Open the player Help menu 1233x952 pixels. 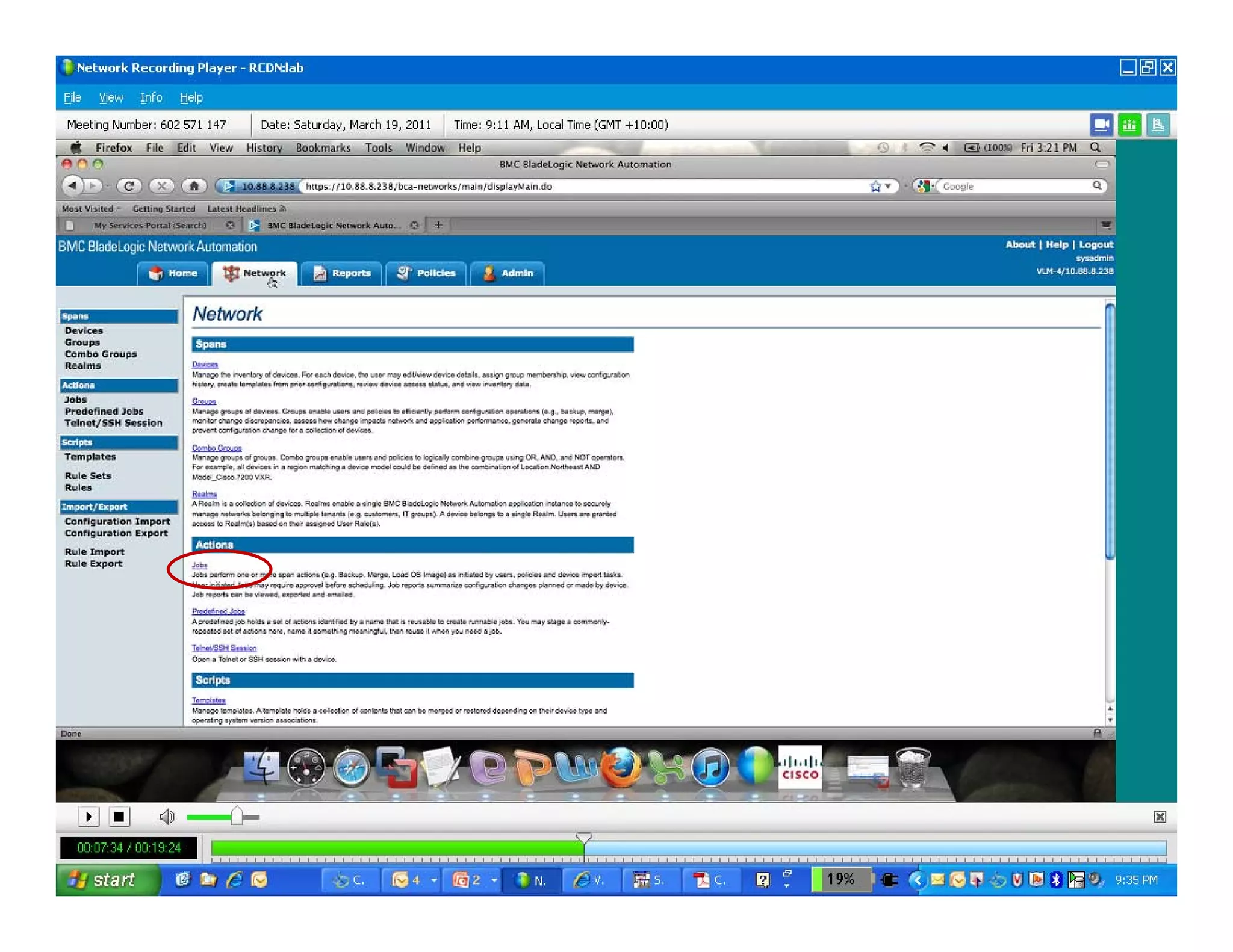point(191,97)
